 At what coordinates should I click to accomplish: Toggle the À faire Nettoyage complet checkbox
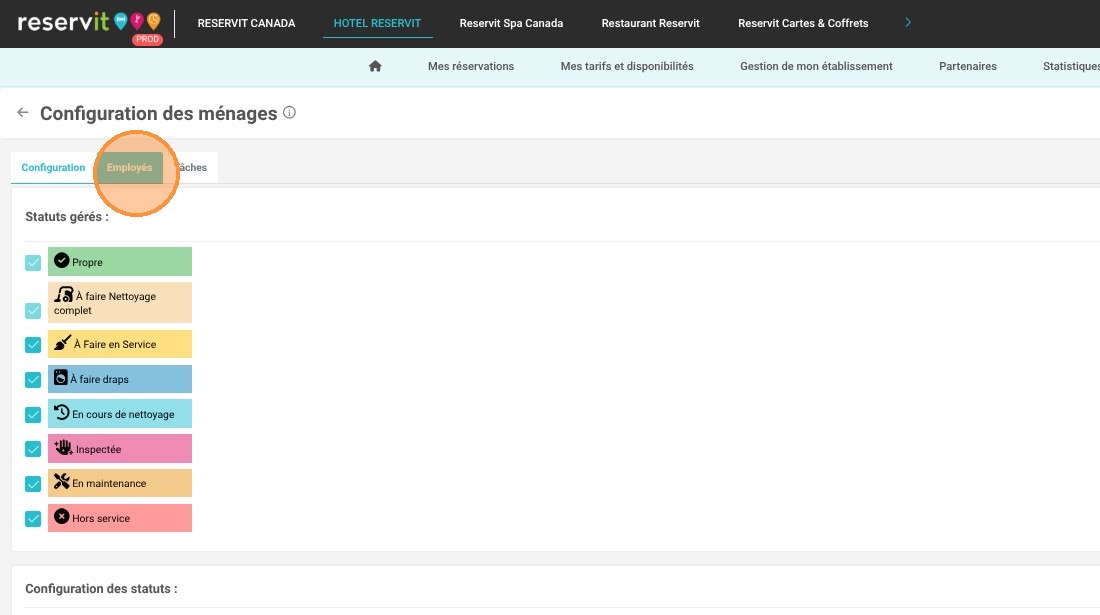33,311
